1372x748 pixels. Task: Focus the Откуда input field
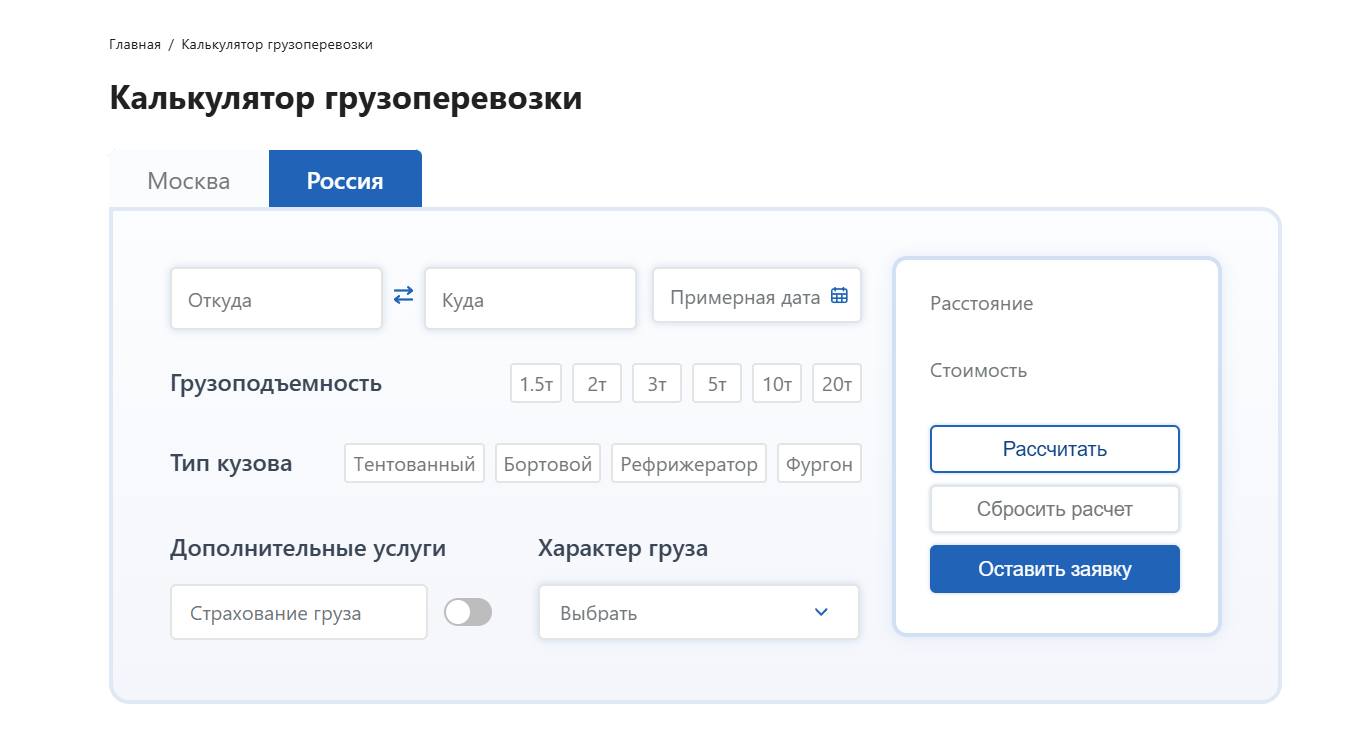point(276,299)
